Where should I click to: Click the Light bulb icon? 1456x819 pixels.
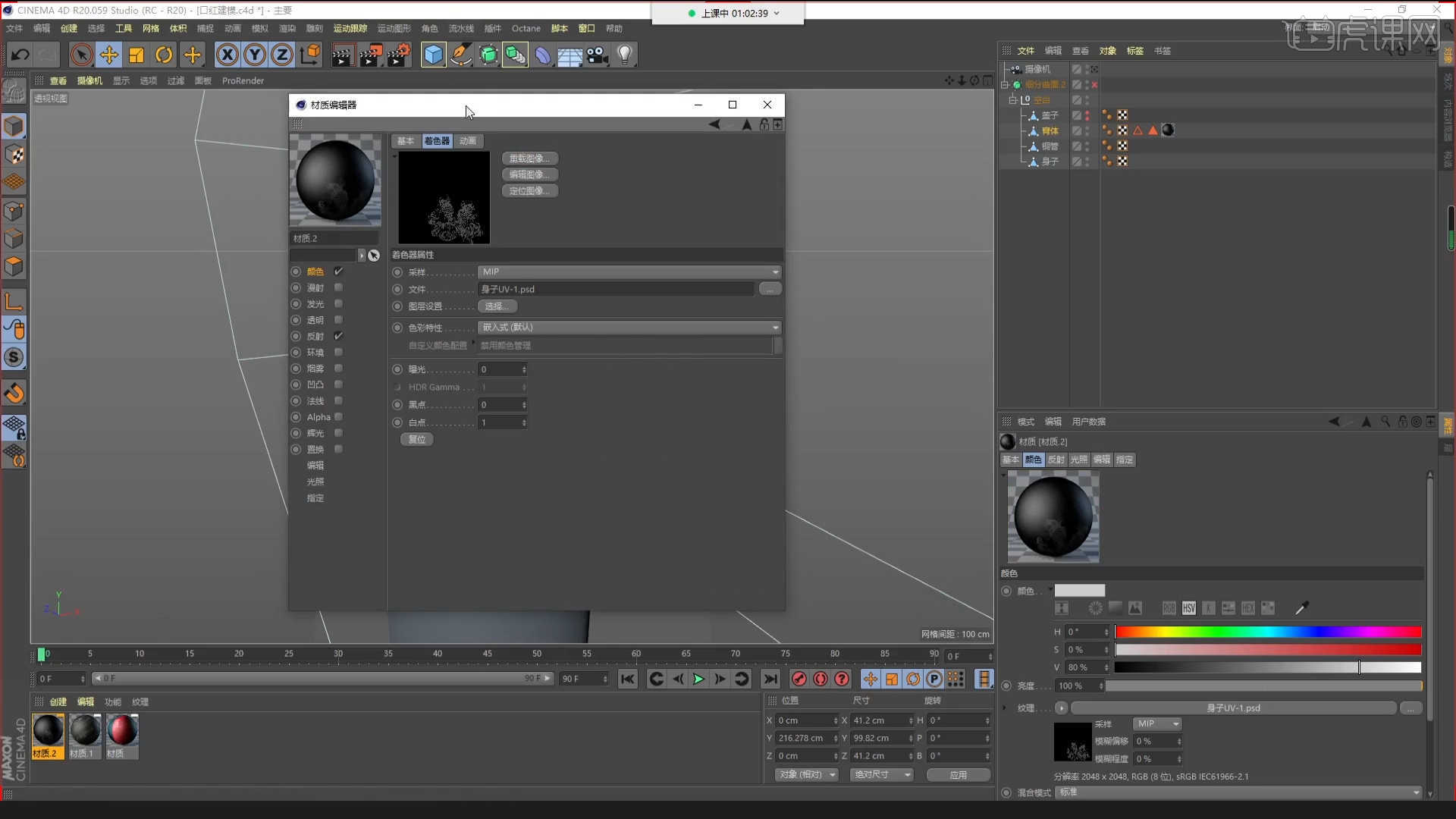click(625, 55)
